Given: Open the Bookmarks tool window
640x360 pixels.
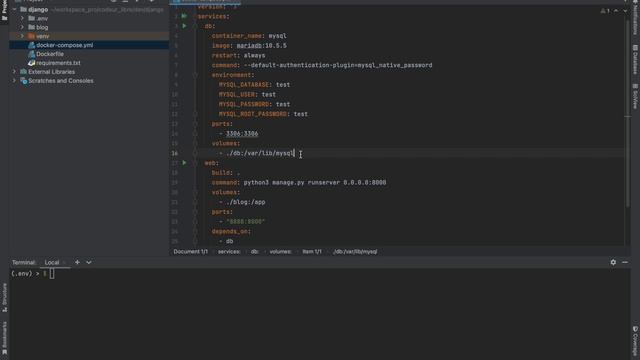Looking at the screenshot, I should (x=4, y=338).
